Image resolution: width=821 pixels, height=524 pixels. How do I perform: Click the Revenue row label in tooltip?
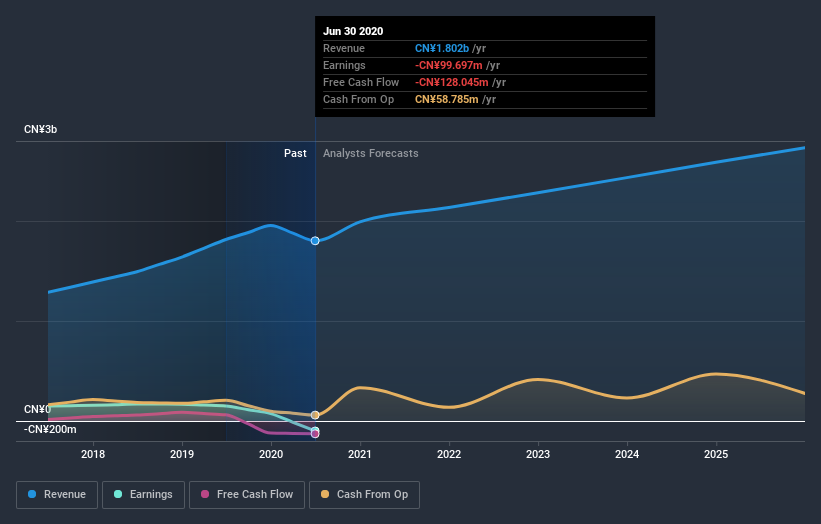[344, 48]
